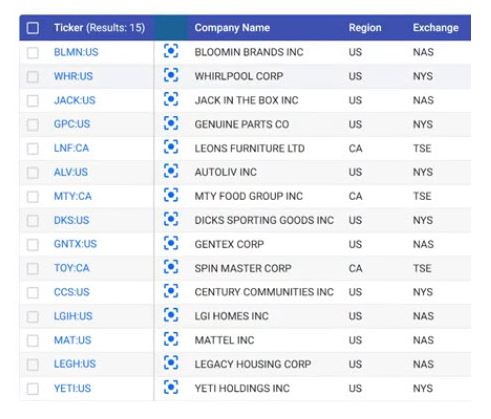Click the CENTURY COMMUNITIES INC cell

(x=264, y=292)
